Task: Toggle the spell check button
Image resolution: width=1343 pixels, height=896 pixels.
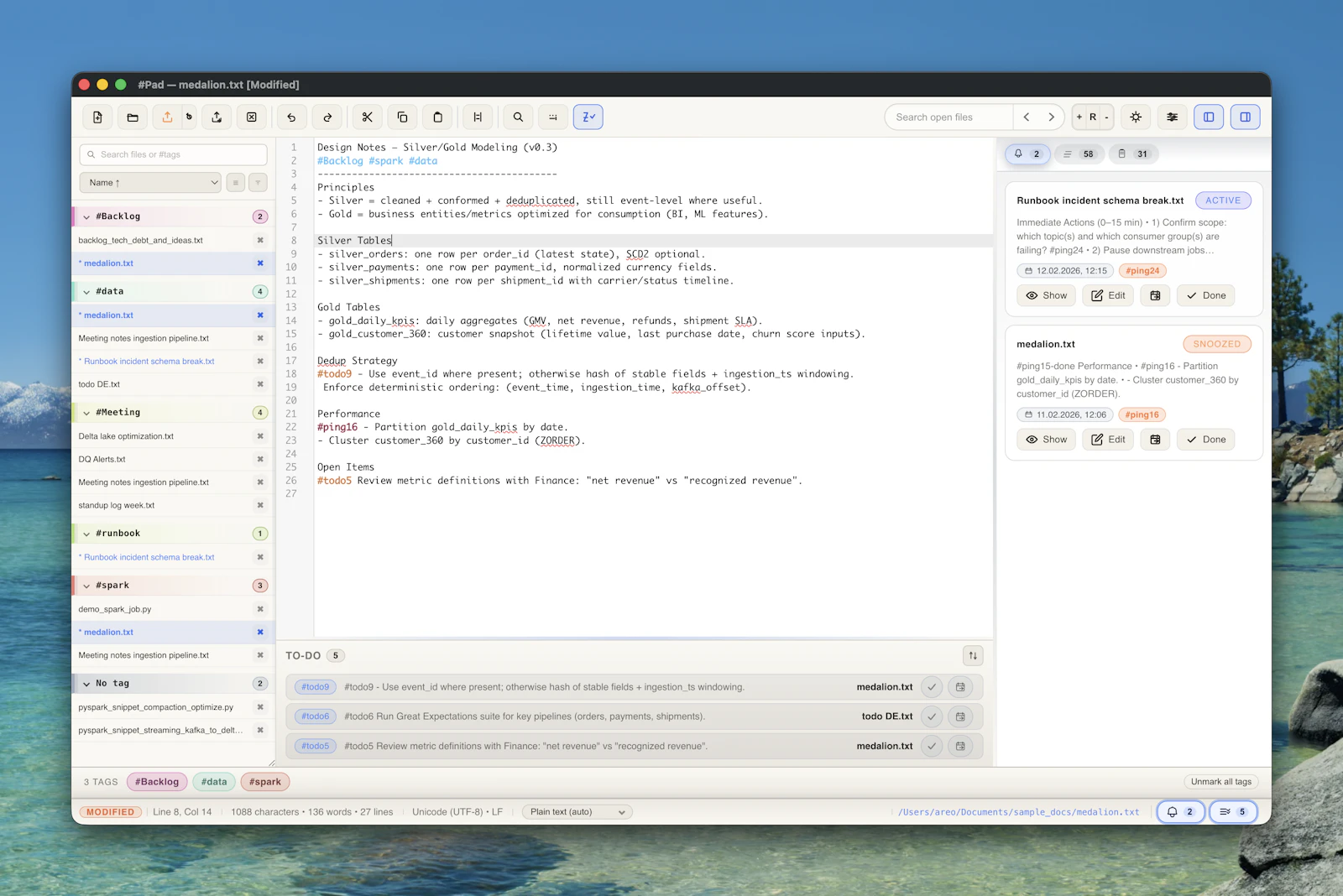Action: tap(588, 117)
